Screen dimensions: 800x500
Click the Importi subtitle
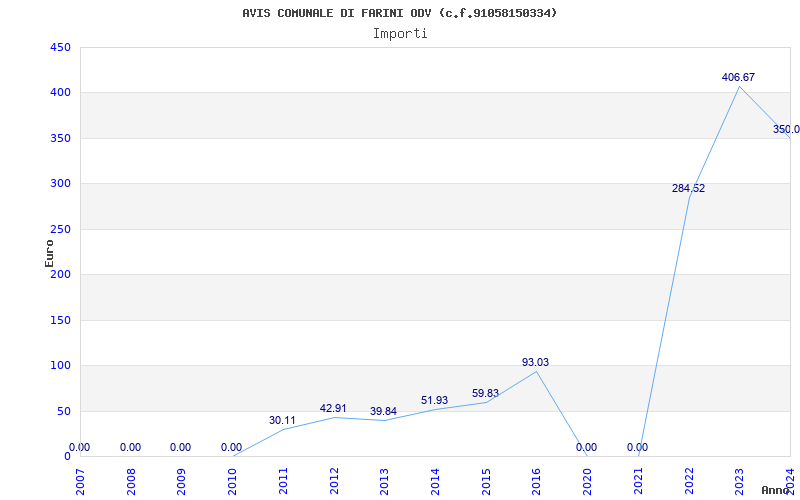[x=400, y=34]
